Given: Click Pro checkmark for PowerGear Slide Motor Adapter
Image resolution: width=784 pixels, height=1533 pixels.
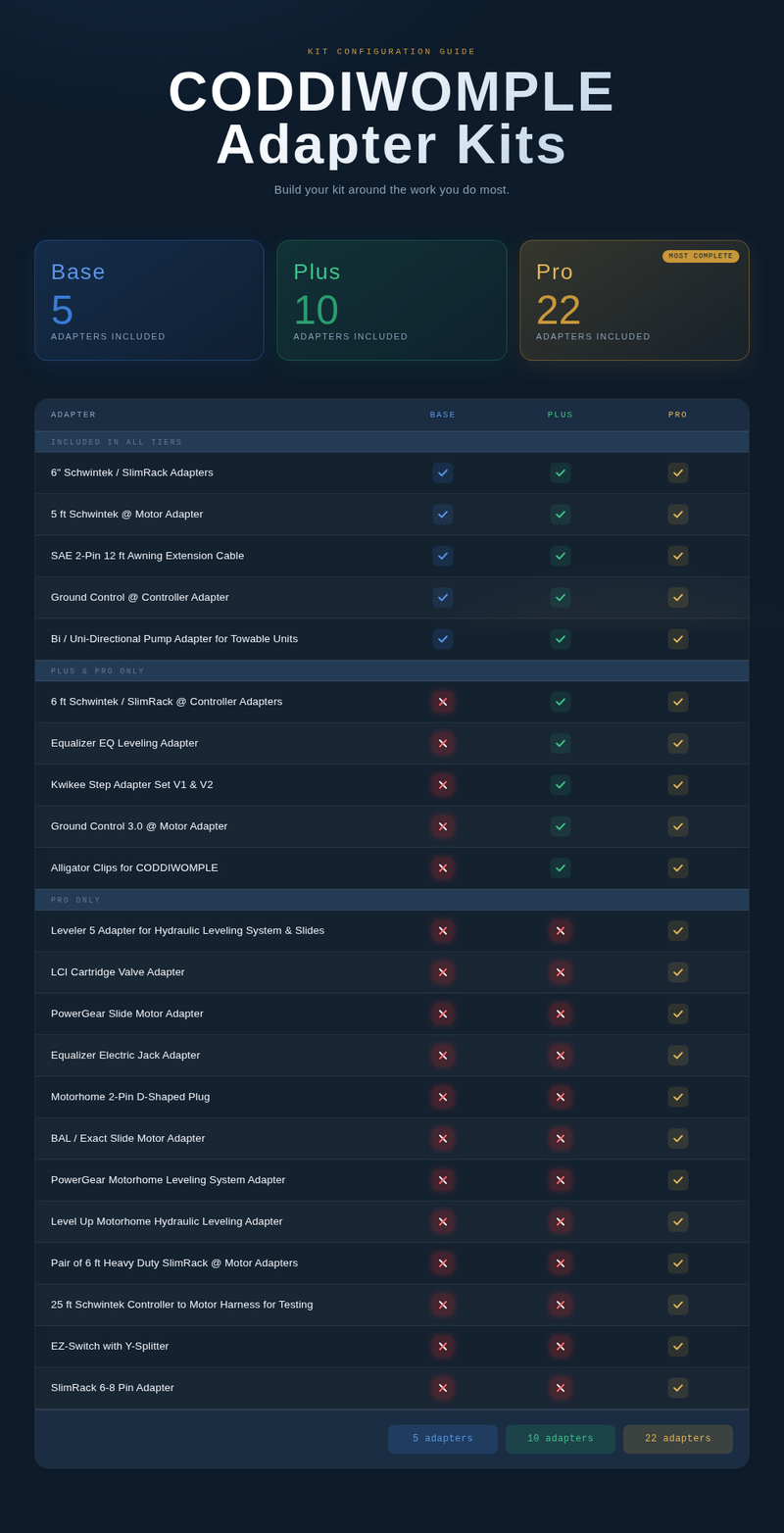Looking at the screenshot, I should pos(678,1014).
